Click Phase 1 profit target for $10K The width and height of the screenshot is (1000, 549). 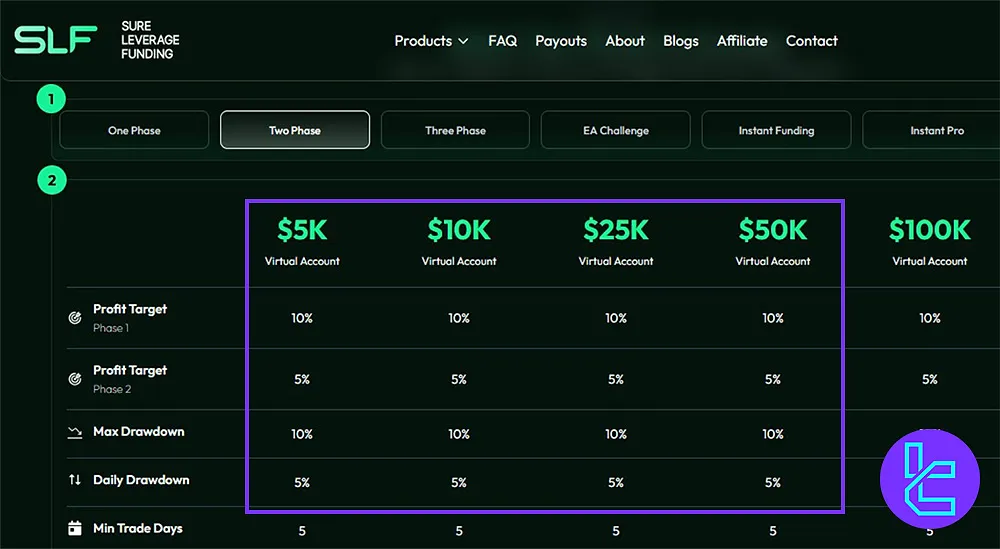click(x=459, y=318)
